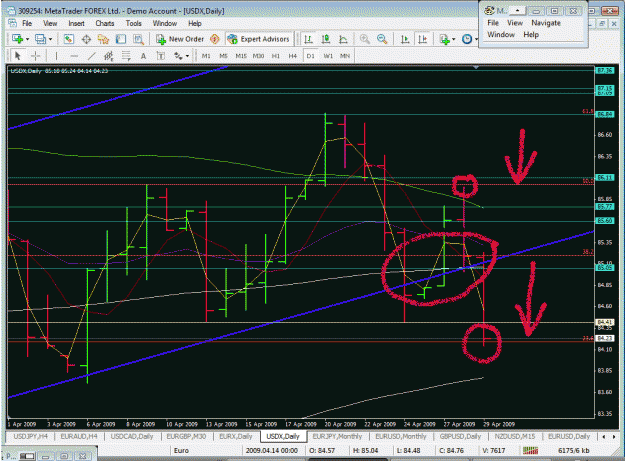
Task: Open the Charts menu
Action: (105, 24)
